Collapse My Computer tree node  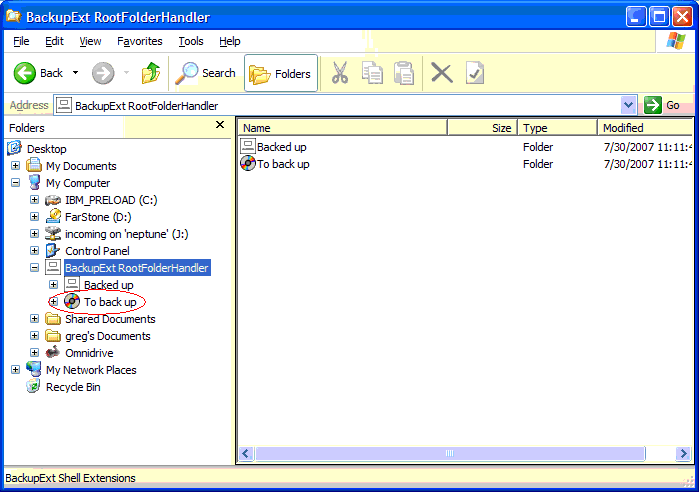point(16,183)
